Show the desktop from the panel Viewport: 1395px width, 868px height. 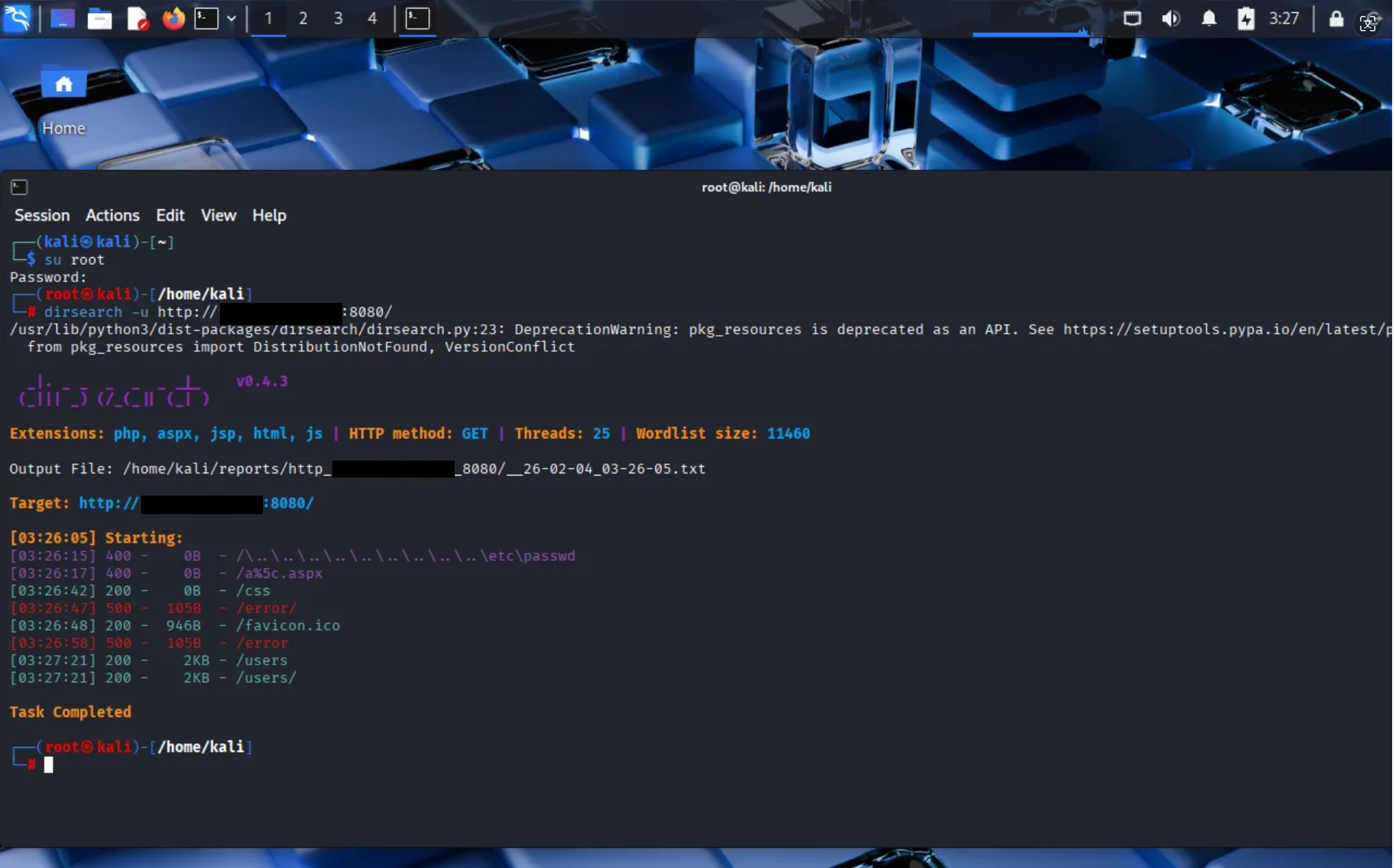click(x=62, y=19)
